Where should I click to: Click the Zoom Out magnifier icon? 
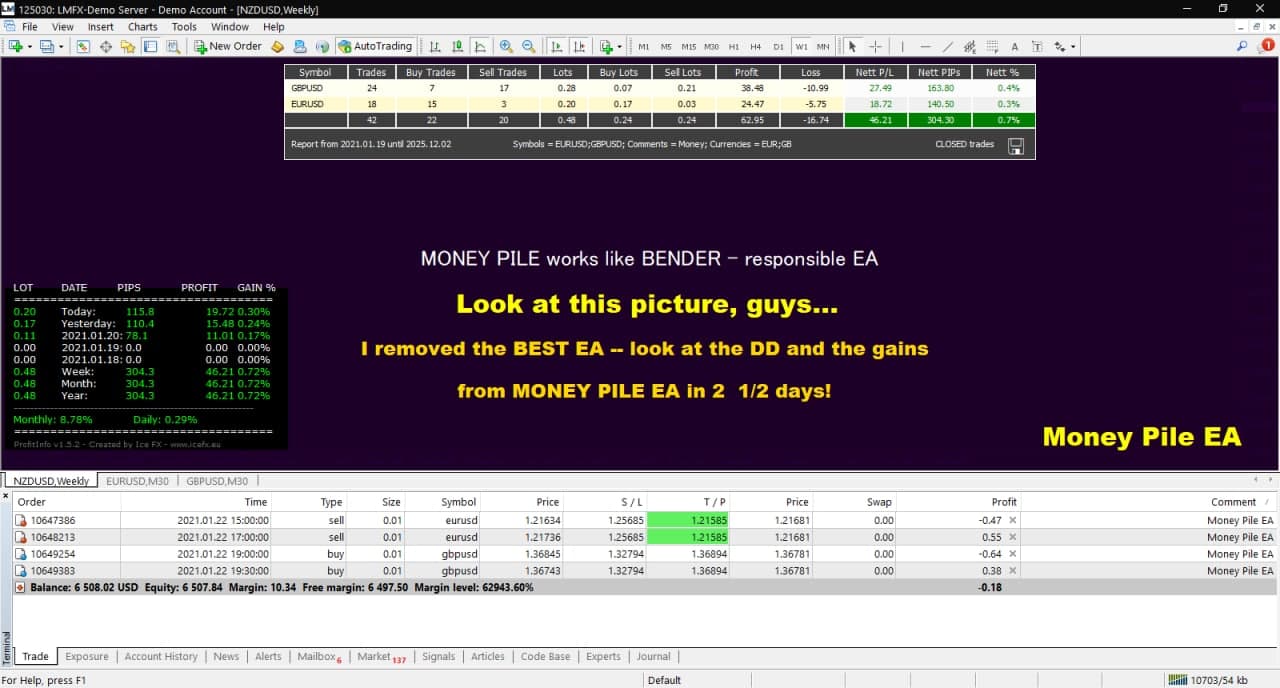pos(529,46)
